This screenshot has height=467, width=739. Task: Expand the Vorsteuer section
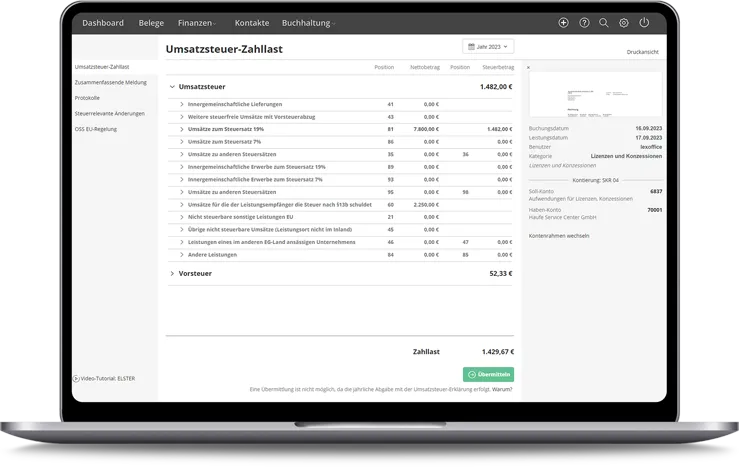[x=172, y=273]
